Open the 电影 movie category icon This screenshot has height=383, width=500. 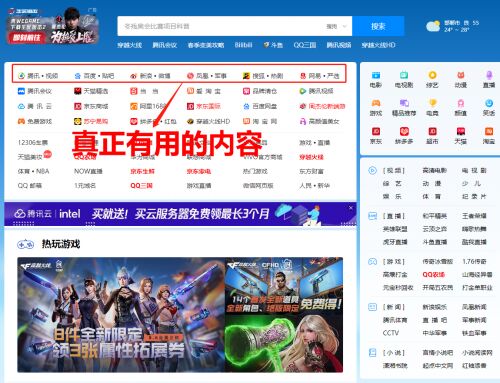coord(376,75)
